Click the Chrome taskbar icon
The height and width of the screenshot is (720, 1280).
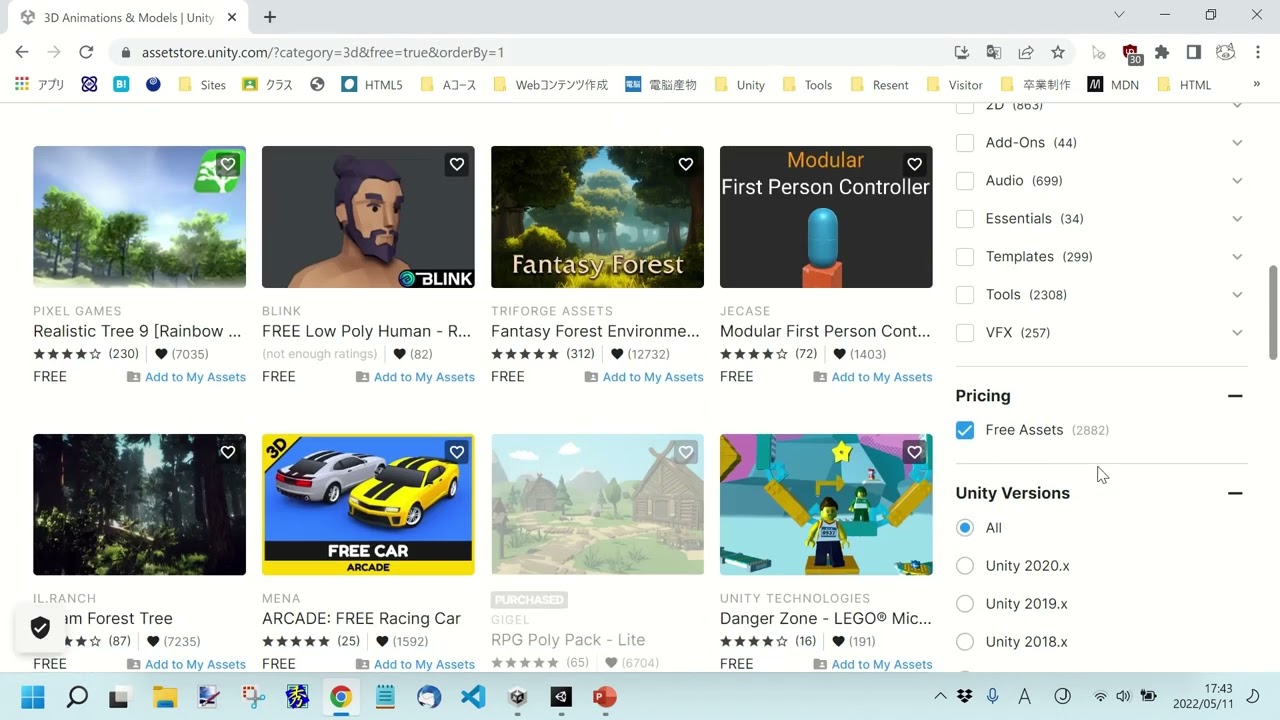click(x=341, y=697)
